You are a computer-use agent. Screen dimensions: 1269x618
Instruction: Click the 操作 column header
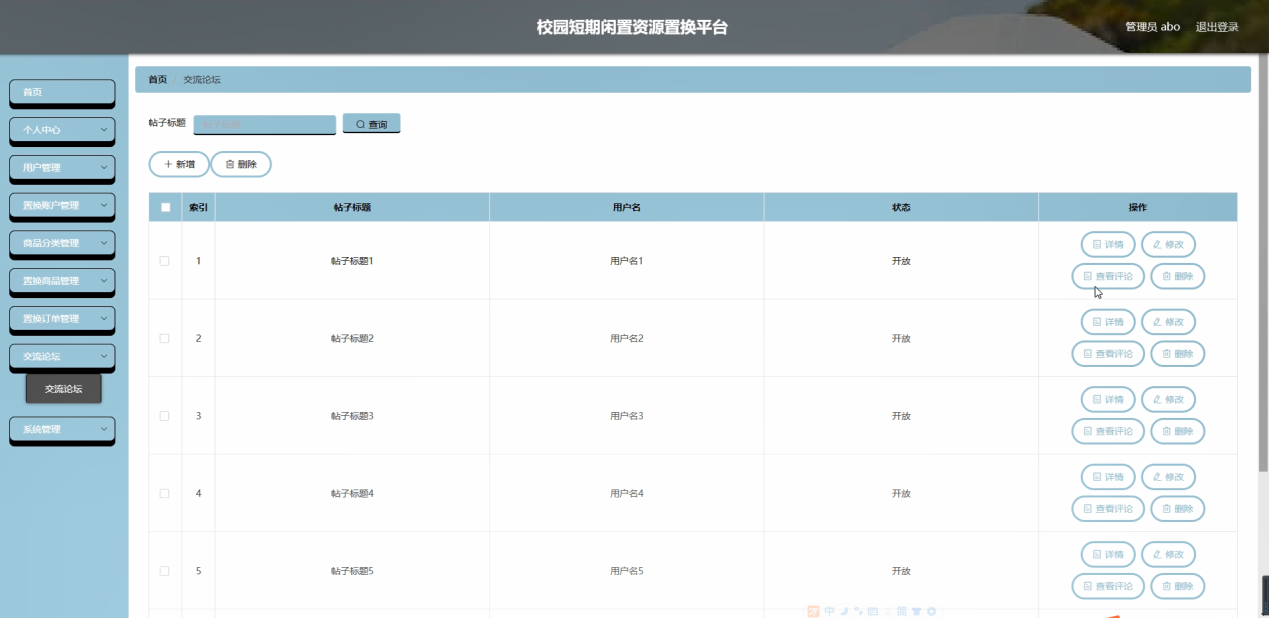tap(1138, 207)
